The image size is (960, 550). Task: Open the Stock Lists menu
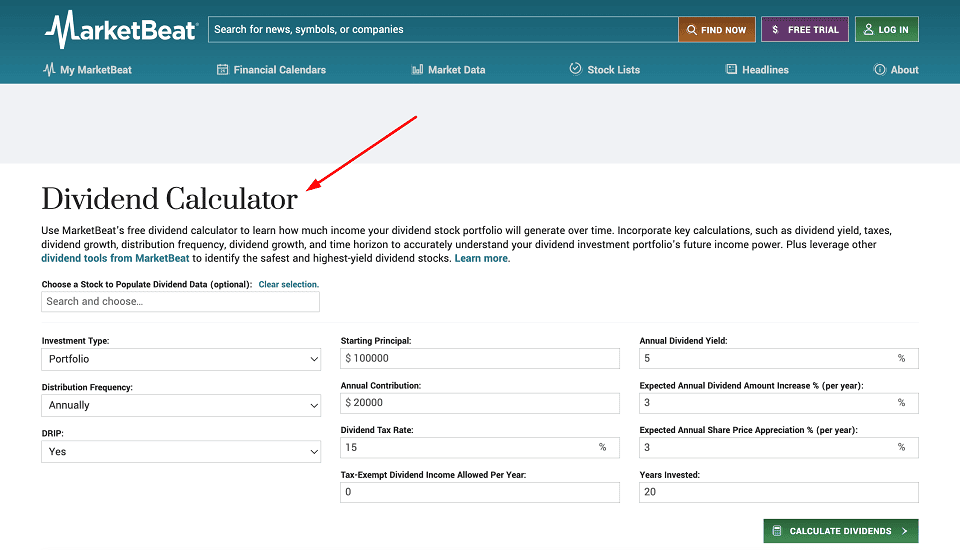tap(605, 69)
